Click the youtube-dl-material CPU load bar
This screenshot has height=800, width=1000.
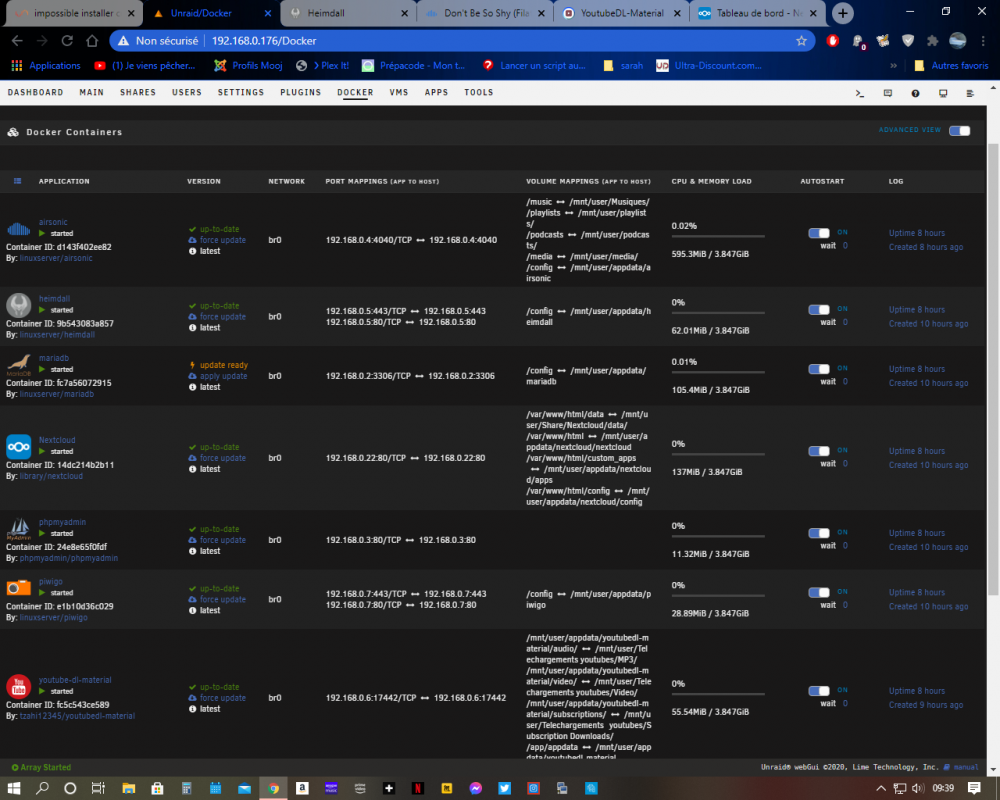click(717, 695)
